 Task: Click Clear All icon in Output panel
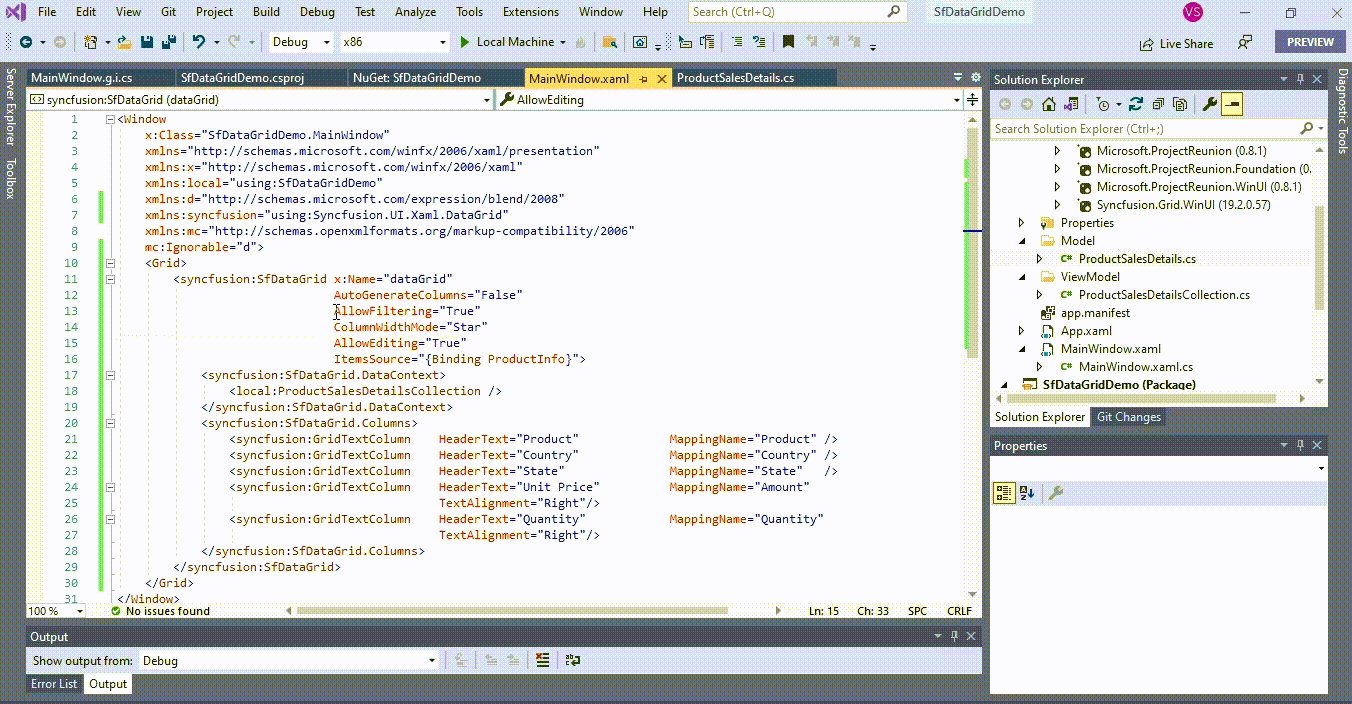pyautogui.click(x=541, y=660)
